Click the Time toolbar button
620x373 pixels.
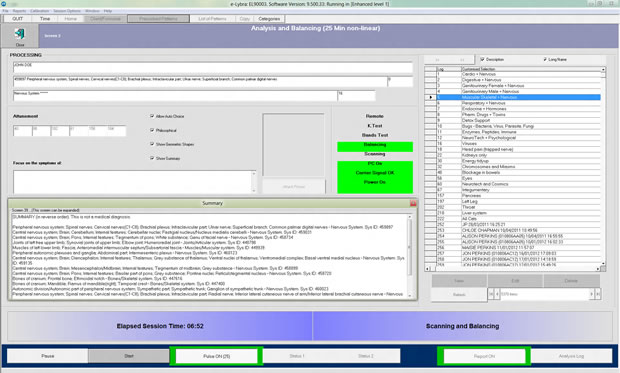point(45,19)
